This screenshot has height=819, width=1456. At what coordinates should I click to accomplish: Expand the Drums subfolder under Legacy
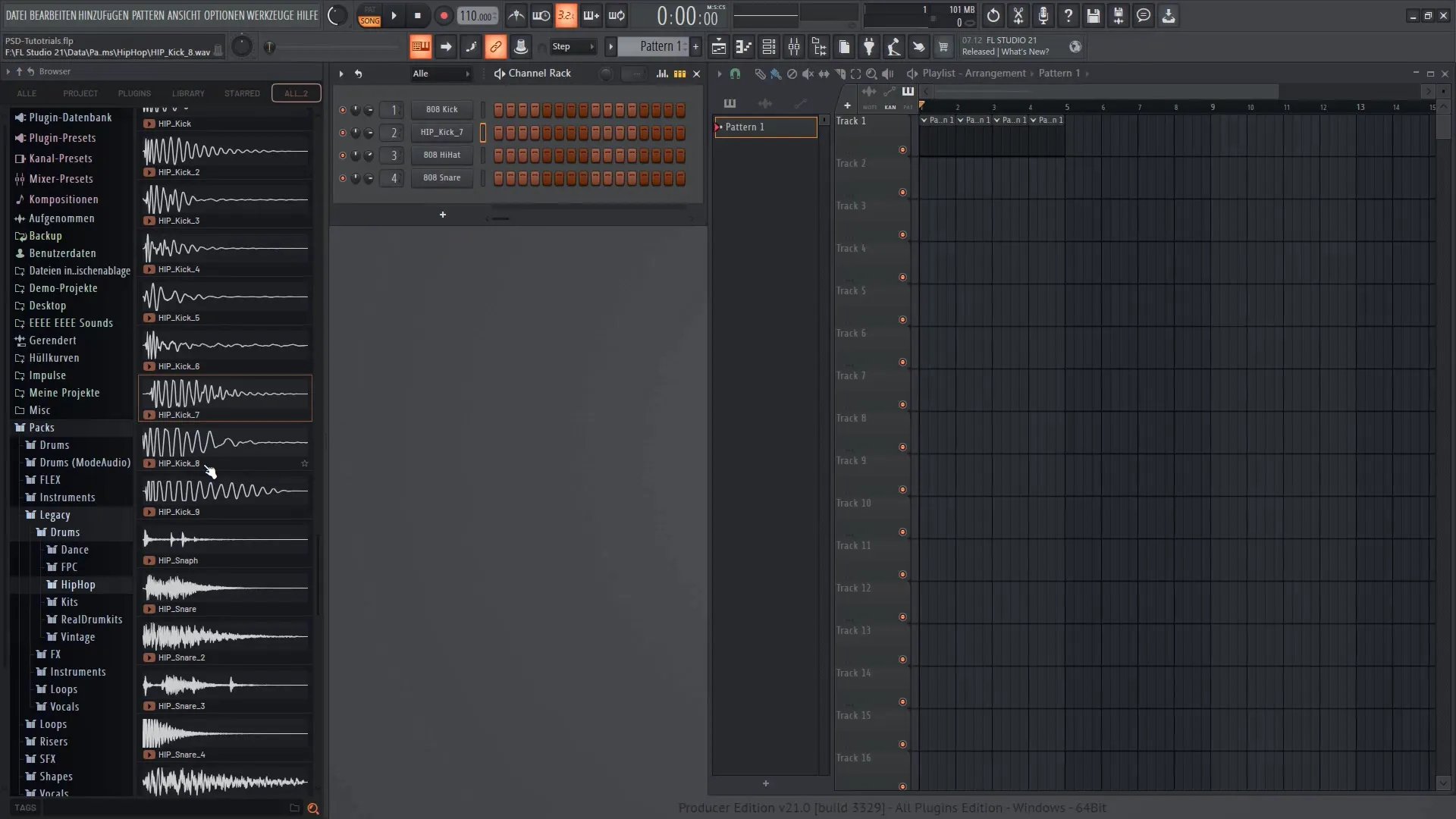(x=63, y=532)
